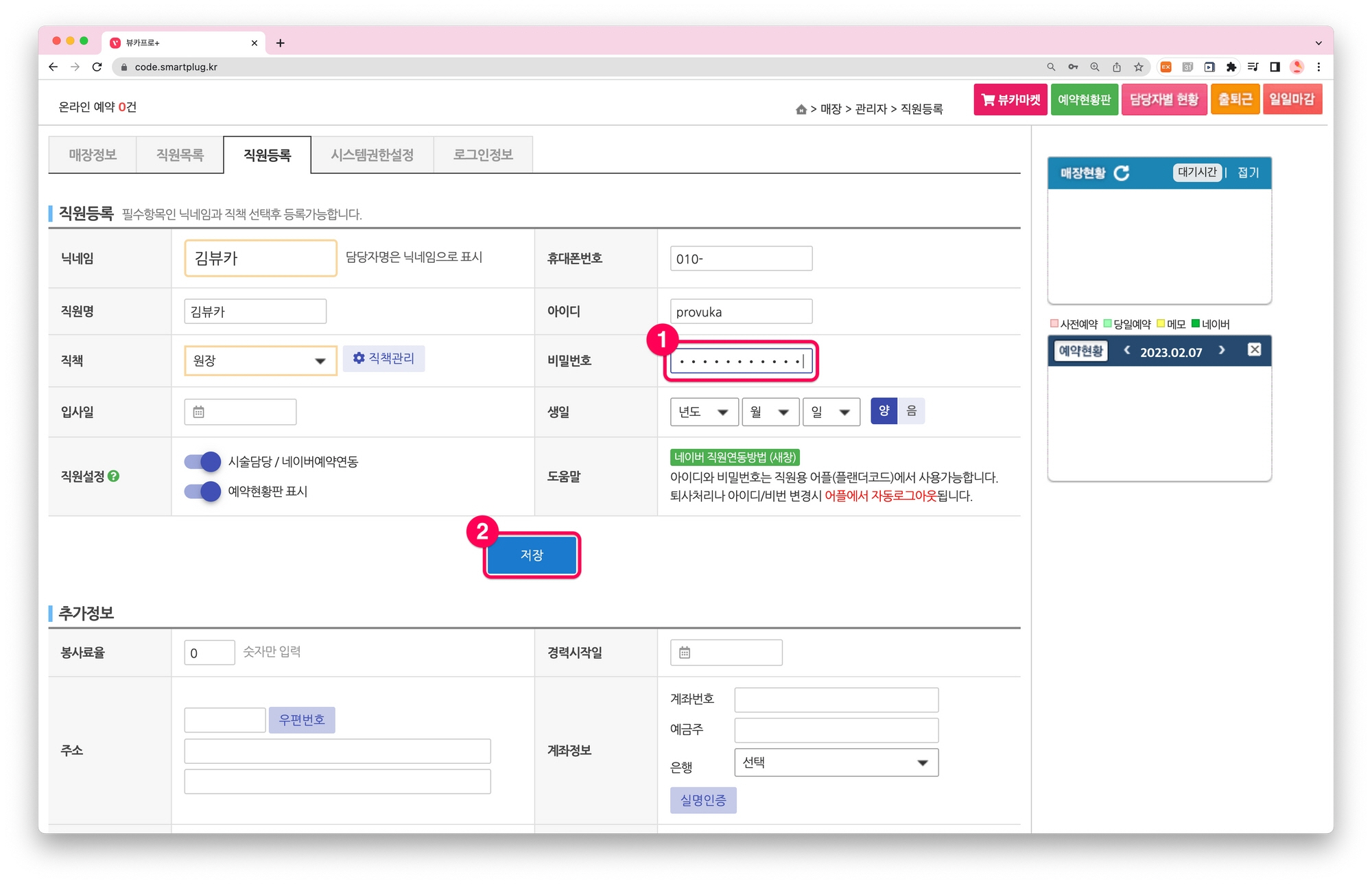This screenshot has width=1372, height=884.
Task: Toggle 예약현황판 표시 switch
Action: click(202, 491)
